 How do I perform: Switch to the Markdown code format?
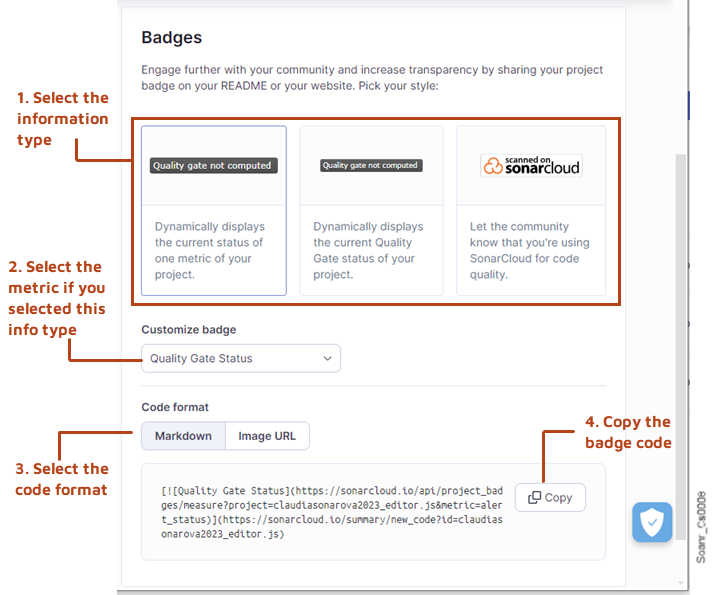pos(183,436)
